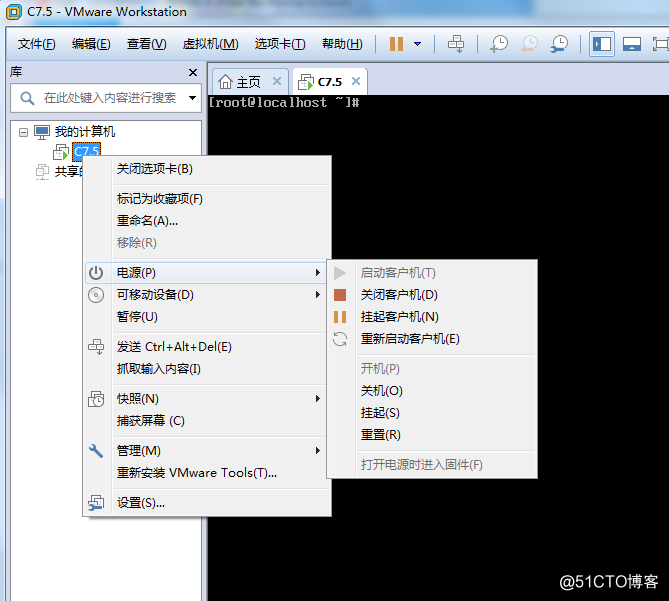
Task: Click the send Ctrl+Alt+Del toolbar icon
Action: 456,44
